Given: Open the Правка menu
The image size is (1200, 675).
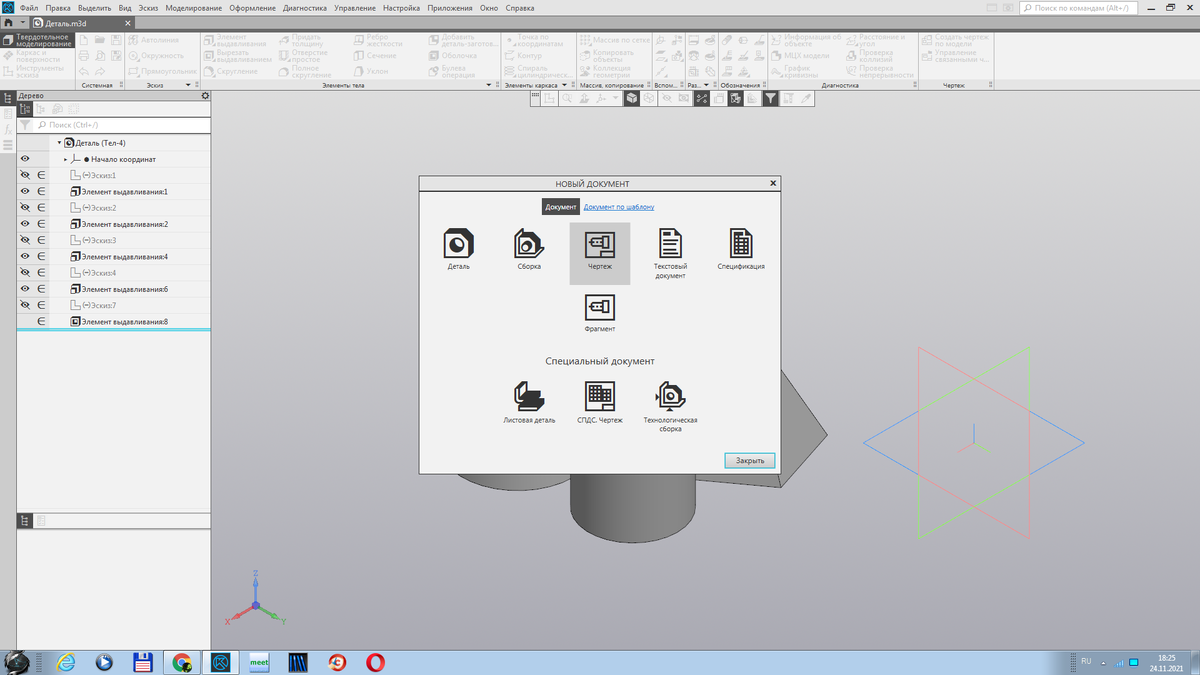Looking at the screenshot, I should point(58,8).
